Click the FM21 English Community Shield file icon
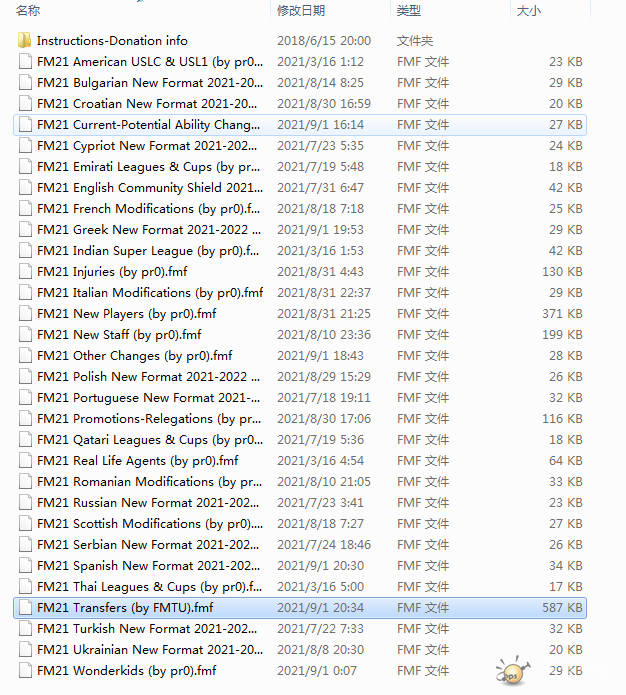Screen dimensions: 626x695 tap(25, 187)
